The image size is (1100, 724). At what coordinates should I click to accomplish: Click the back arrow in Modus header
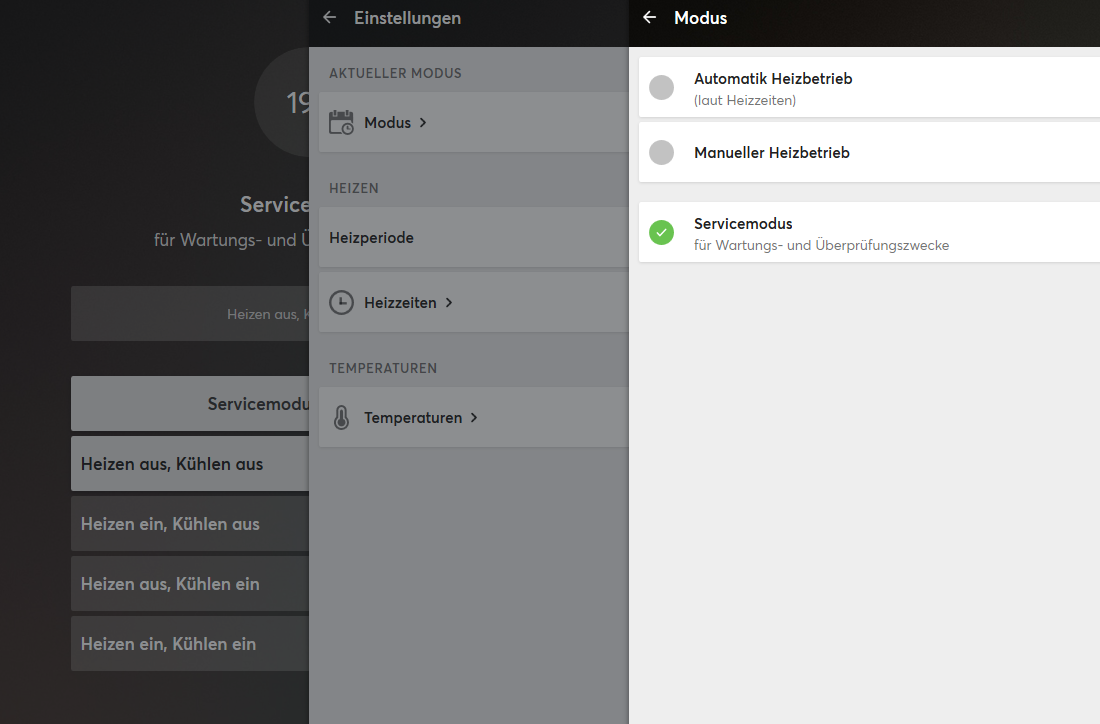click(650, 18)
